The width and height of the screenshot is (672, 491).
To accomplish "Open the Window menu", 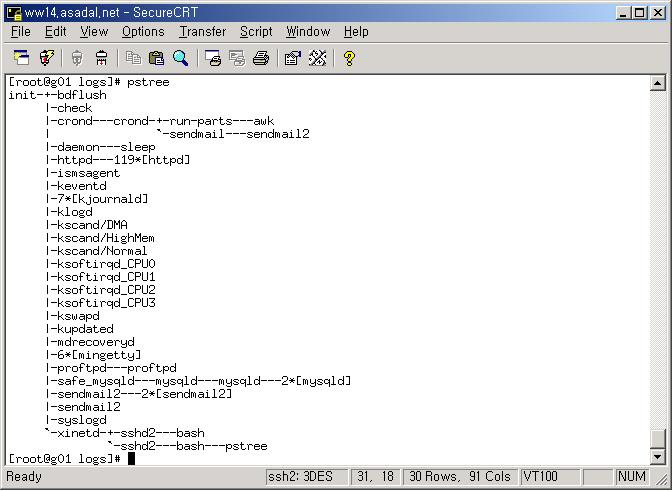I will point(307,32).
